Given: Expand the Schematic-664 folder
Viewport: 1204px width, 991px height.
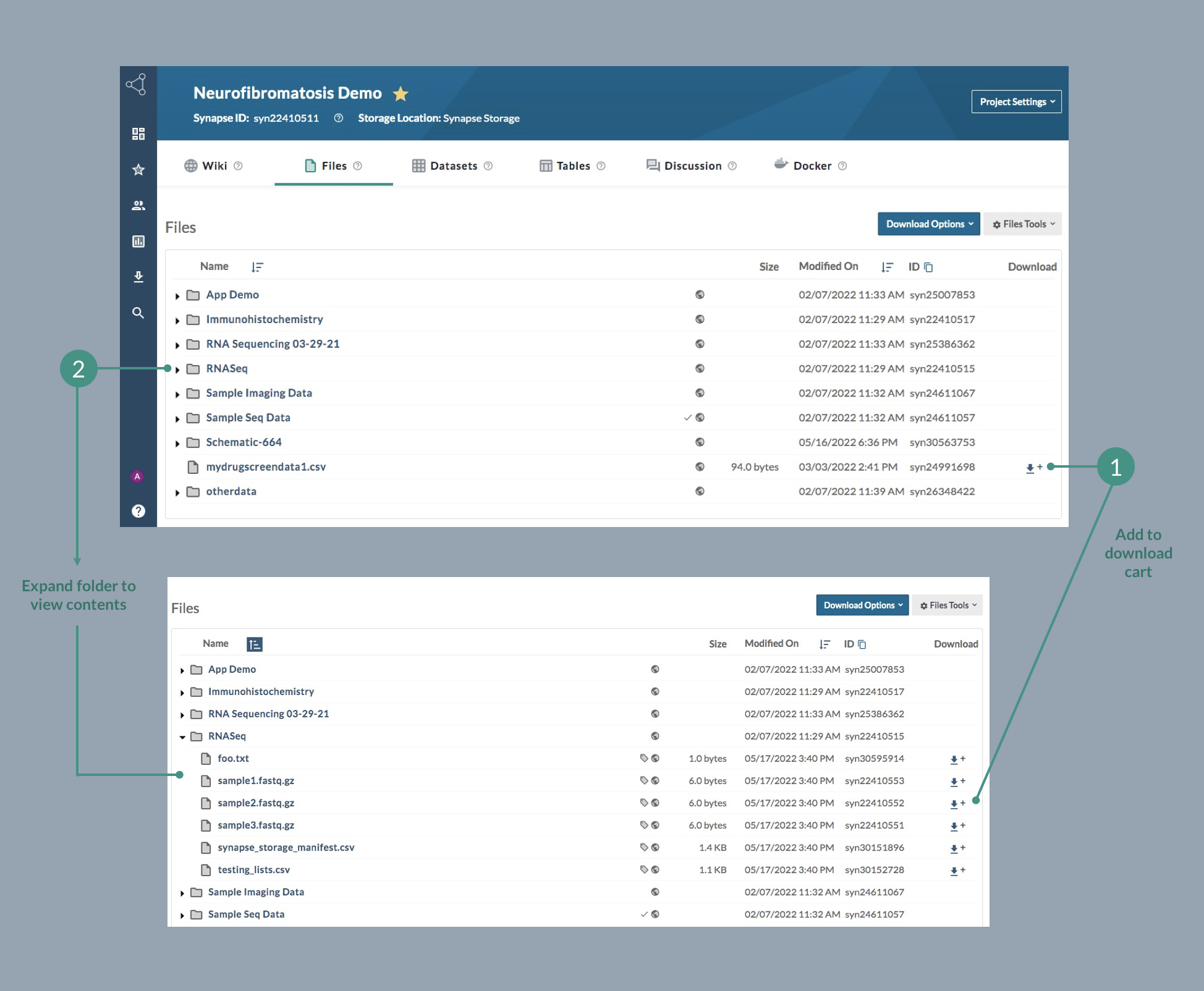Looking at the screenshot, I should point(177,441).
